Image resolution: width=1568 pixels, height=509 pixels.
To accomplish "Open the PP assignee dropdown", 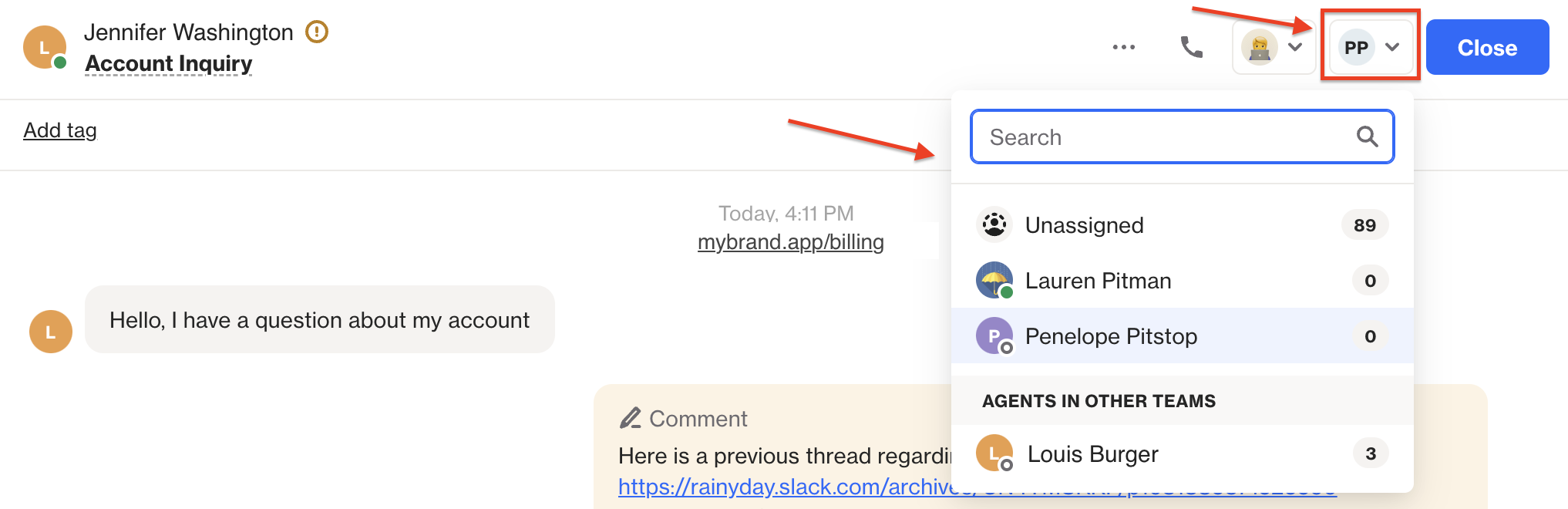I will [1371, 47].
